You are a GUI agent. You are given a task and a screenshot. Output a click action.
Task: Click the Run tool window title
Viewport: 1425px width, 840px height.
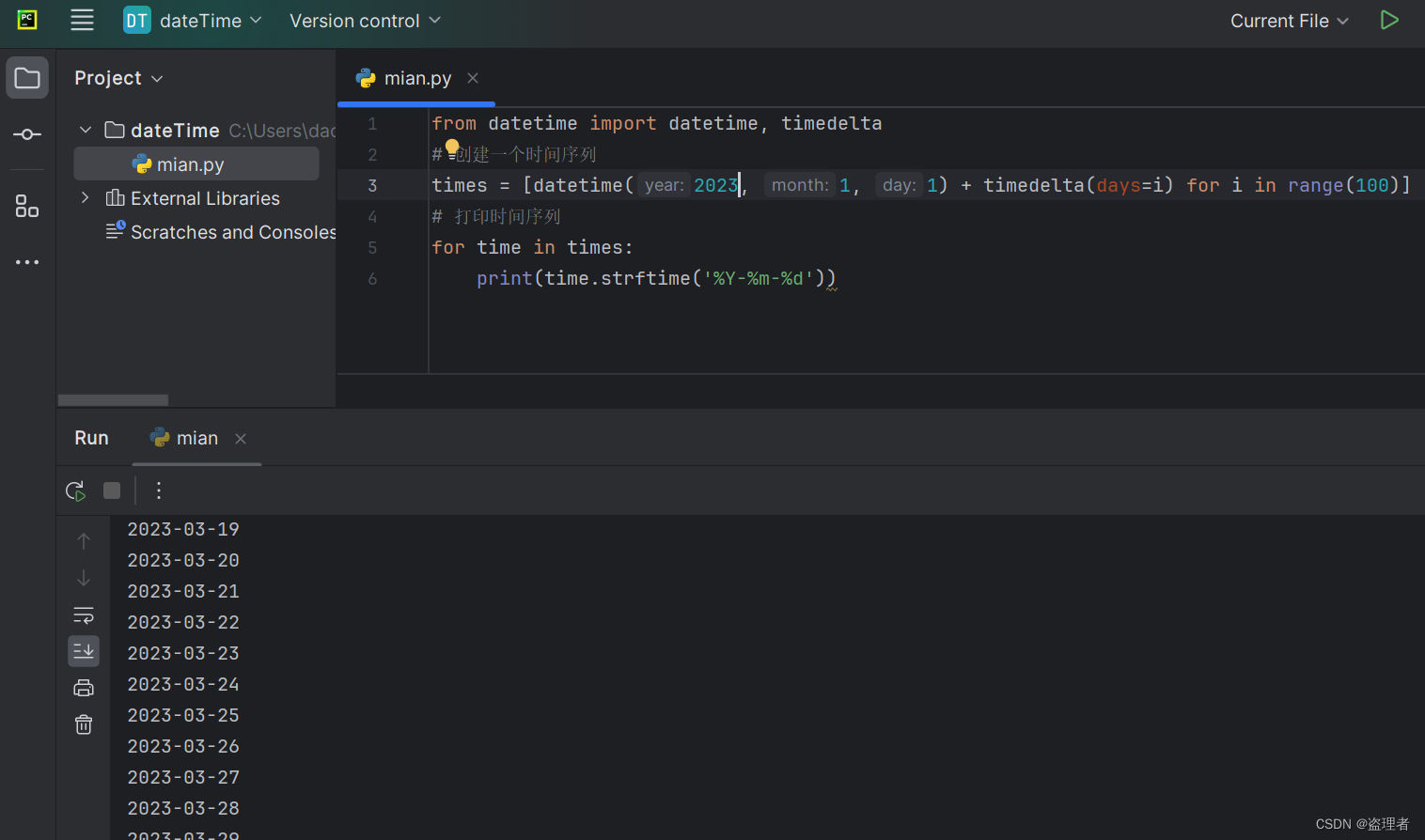pos(92,439)
